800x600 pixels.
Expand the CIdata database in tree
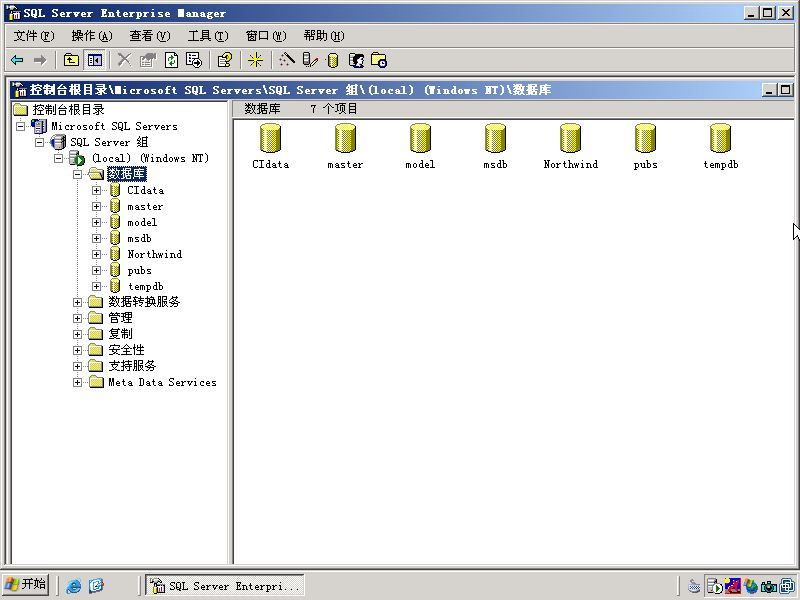pos(96,190)
